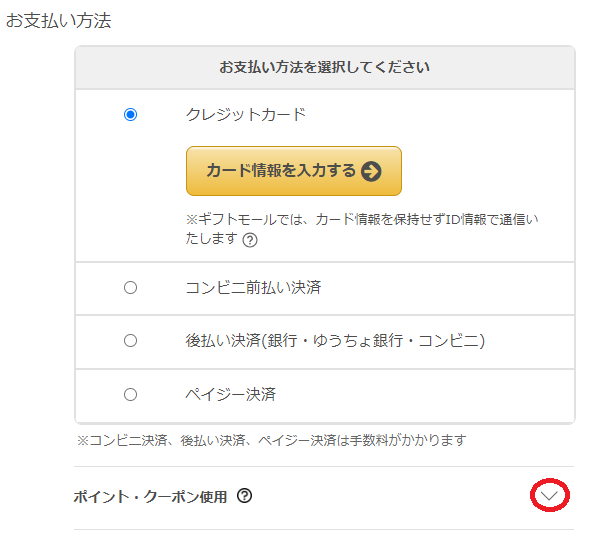602x545 pixels.
Task: Click the お支払い方法 page heading
Action: pyautogui.click(x=58, y=20)
